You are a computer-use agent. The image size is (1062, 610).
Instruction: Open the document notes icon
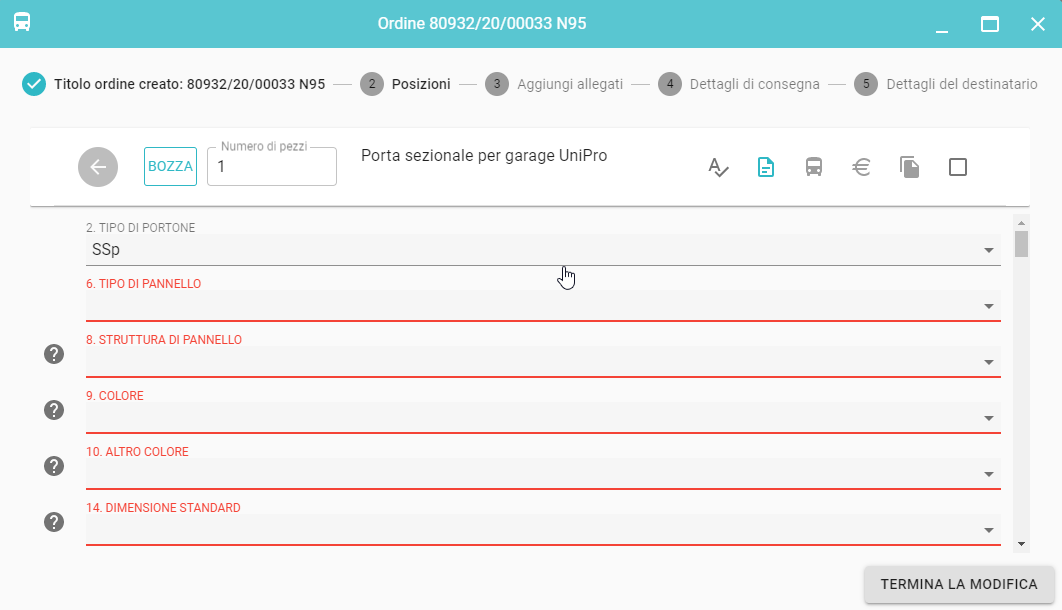766,167
